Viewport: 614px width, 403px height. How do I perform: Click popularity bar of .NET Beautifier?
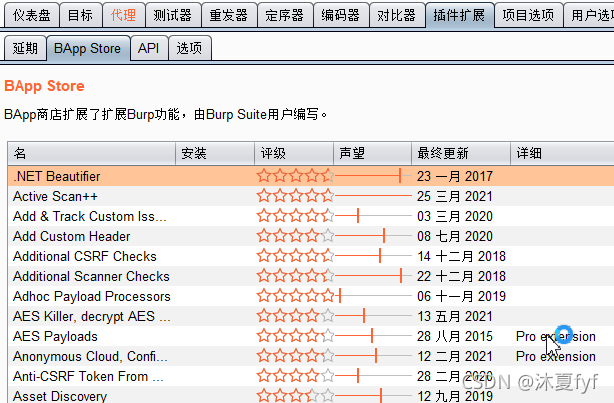(373, 176)
